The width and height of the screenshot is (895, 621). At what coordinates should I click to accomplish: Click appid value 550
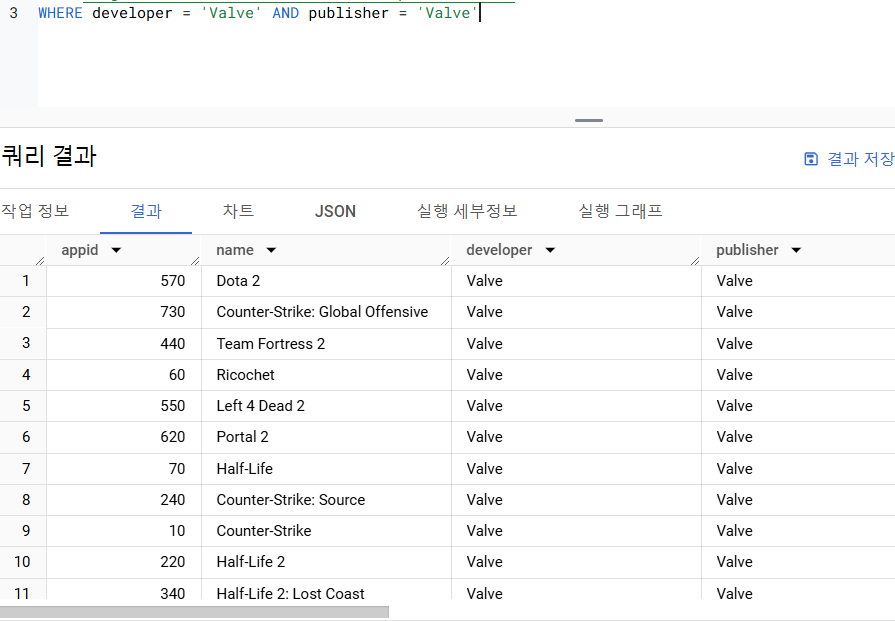click(x=172, y=406)
